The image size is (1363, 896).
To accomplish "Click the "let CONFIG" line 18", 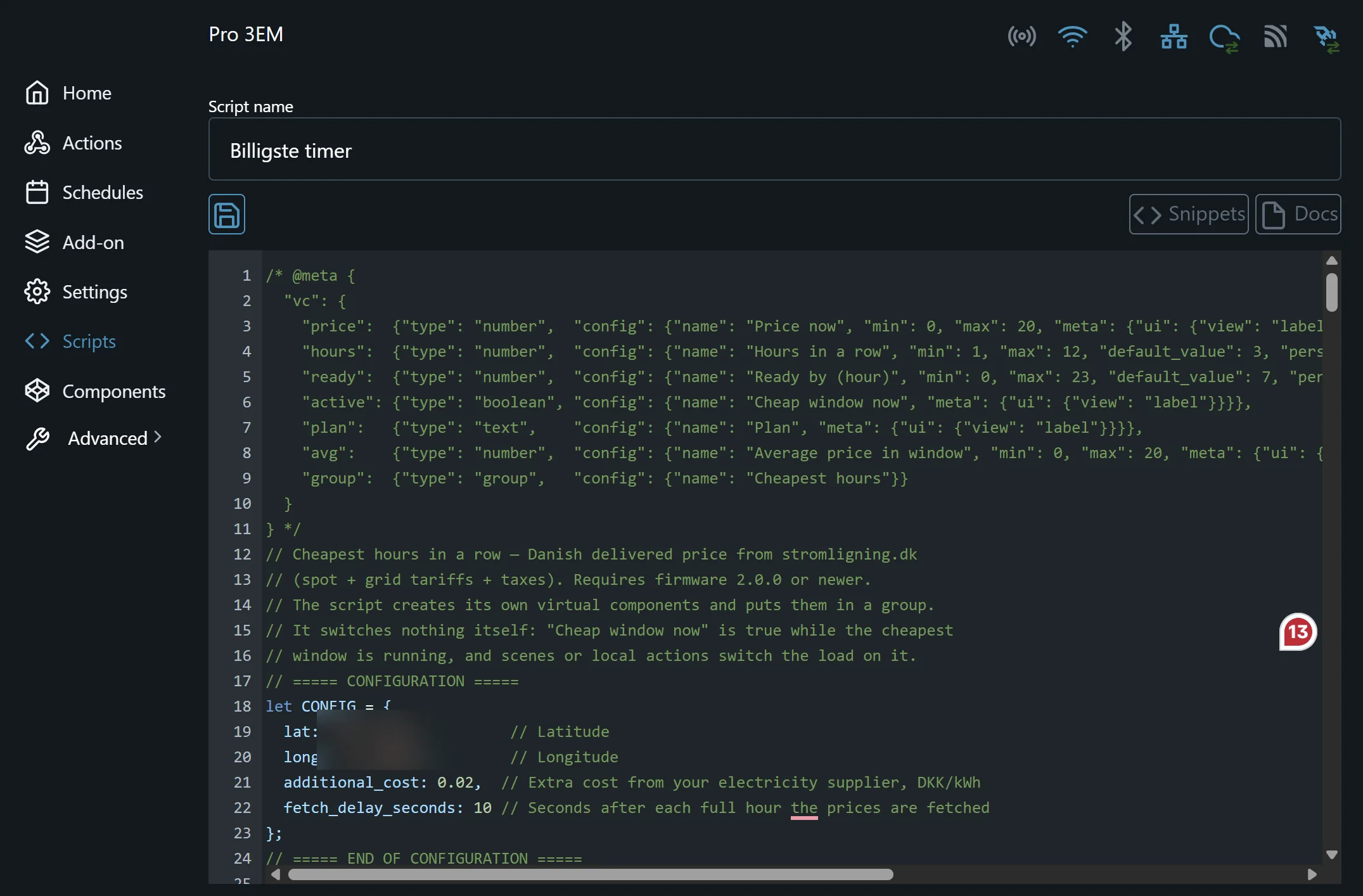I will click(x=328, y=707).
